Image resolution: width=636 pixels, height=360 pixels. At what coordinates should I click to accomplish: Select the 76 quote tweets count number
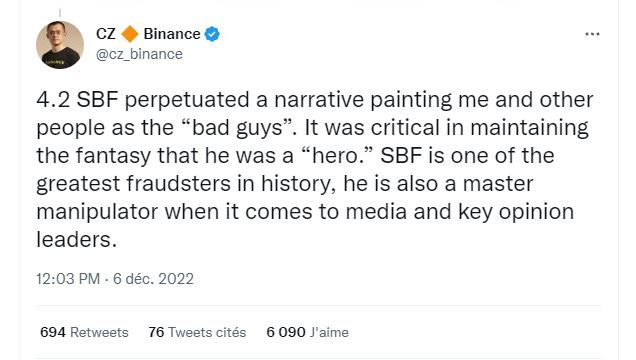[x=156, y=332]
